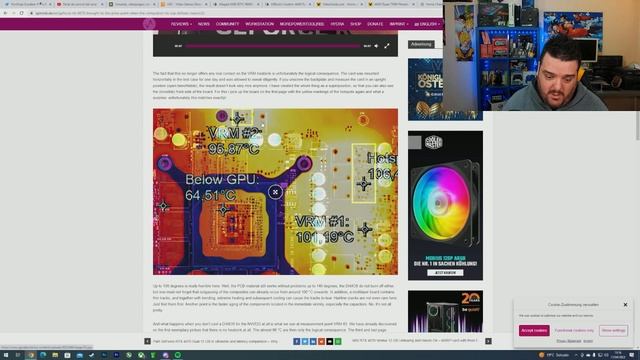
Task: Open the be quiet! 20 years advertisement
Action: [x=445, y=311]
